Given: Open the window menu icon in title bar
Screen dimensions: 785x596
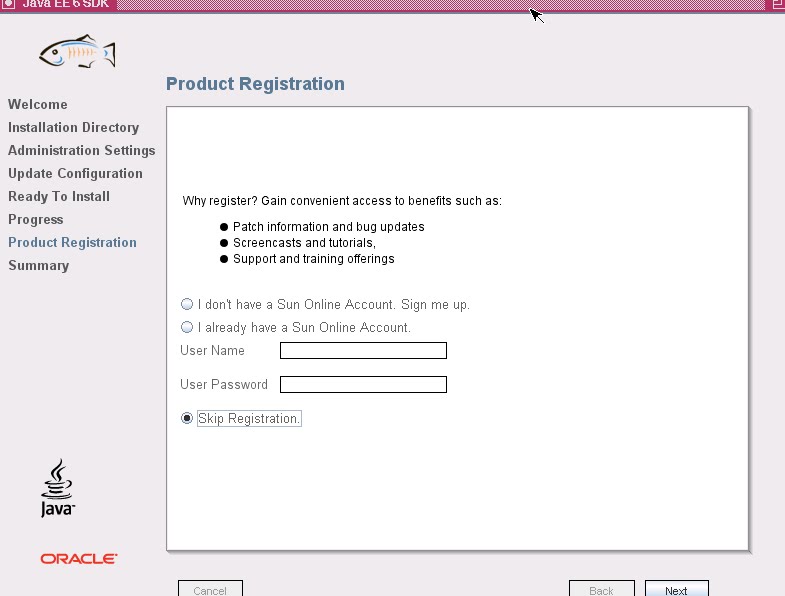Looking at the screenshot, I should click(x=7, y=4).
